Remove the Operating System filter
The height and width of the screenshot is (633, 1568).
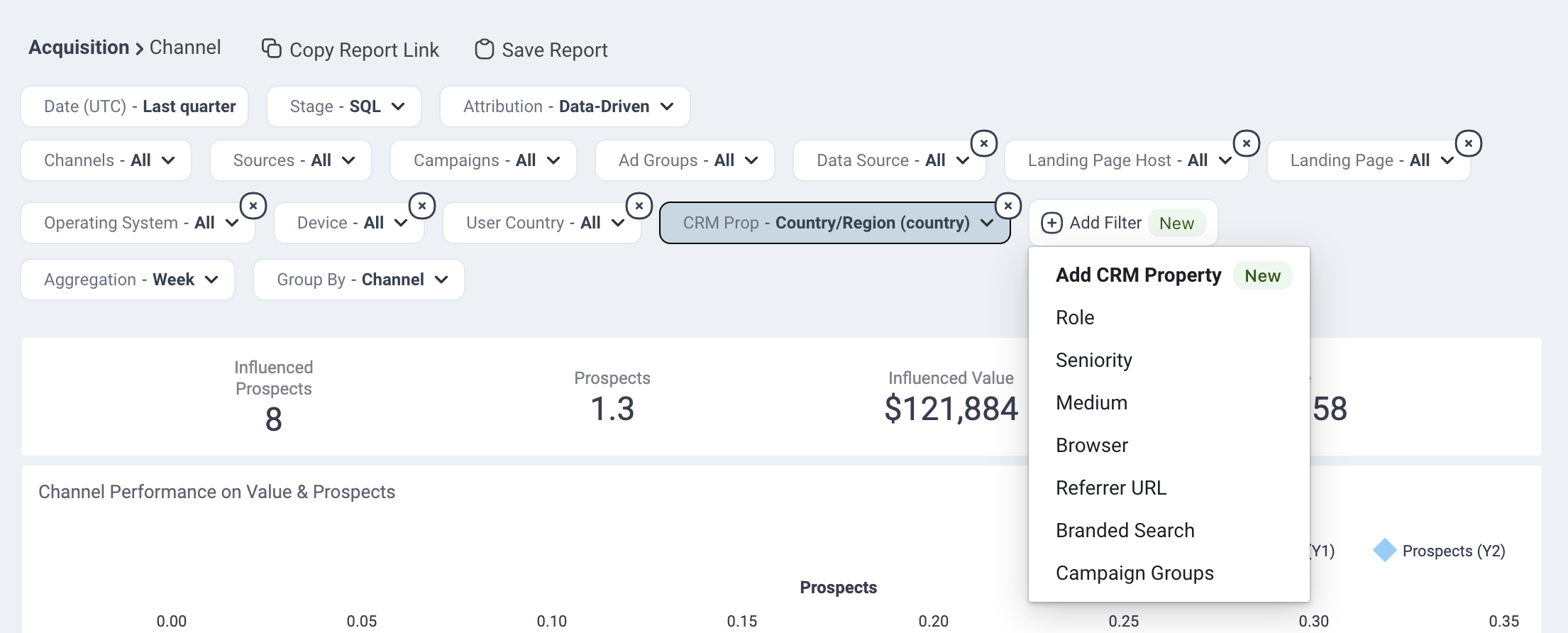[253, 206]
